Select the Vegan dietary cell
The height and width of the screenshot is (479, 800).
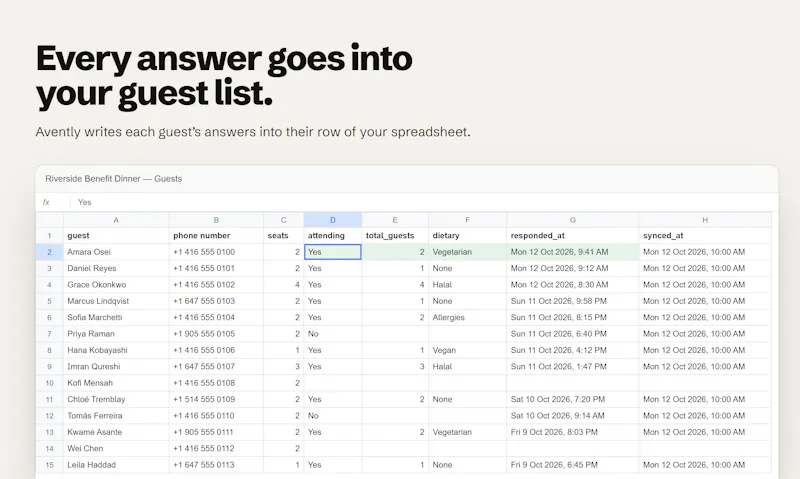(x=467, y=350)
